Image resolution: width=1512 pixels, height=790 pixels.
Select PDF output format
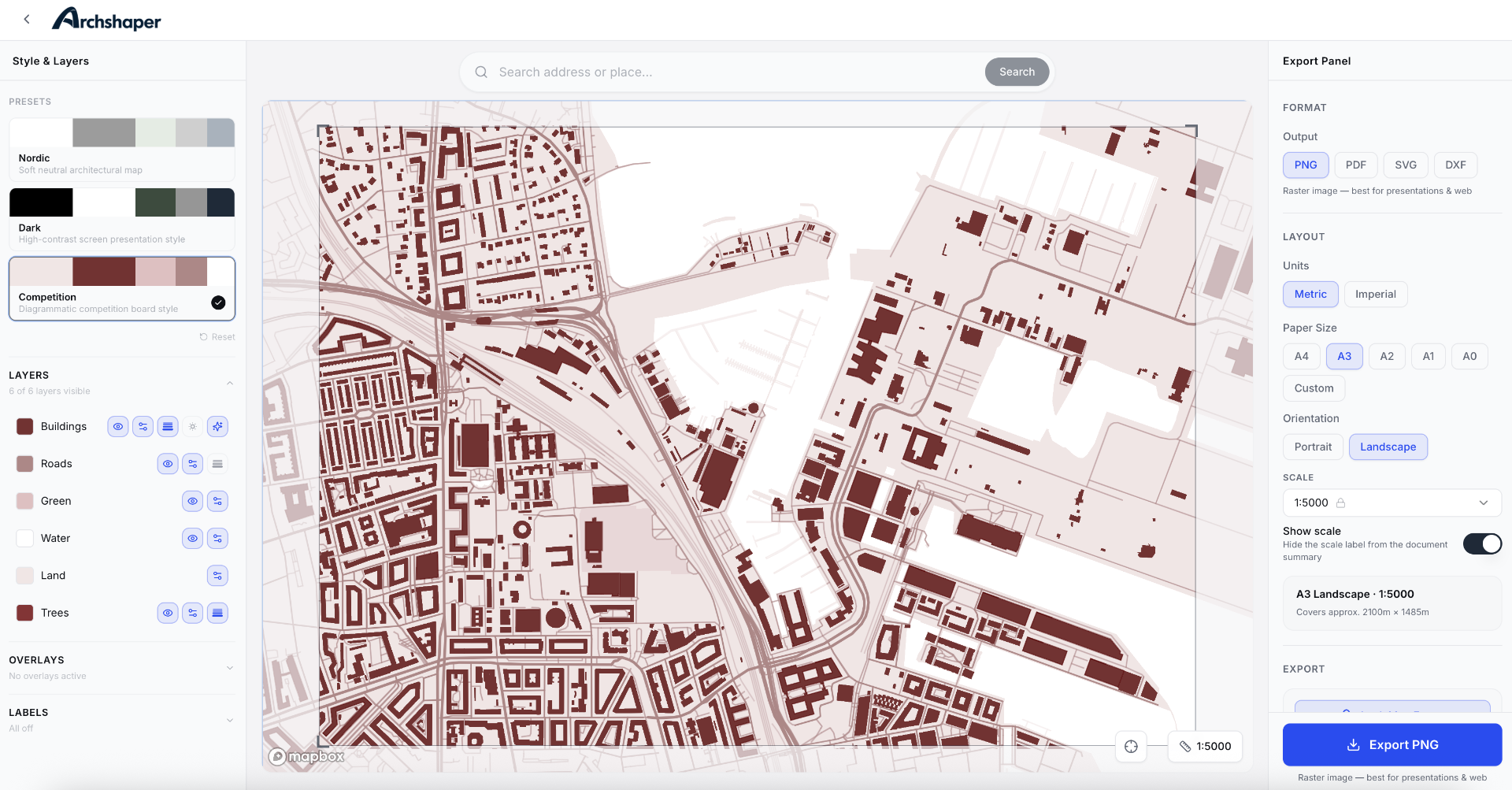tap(1355, 165)
